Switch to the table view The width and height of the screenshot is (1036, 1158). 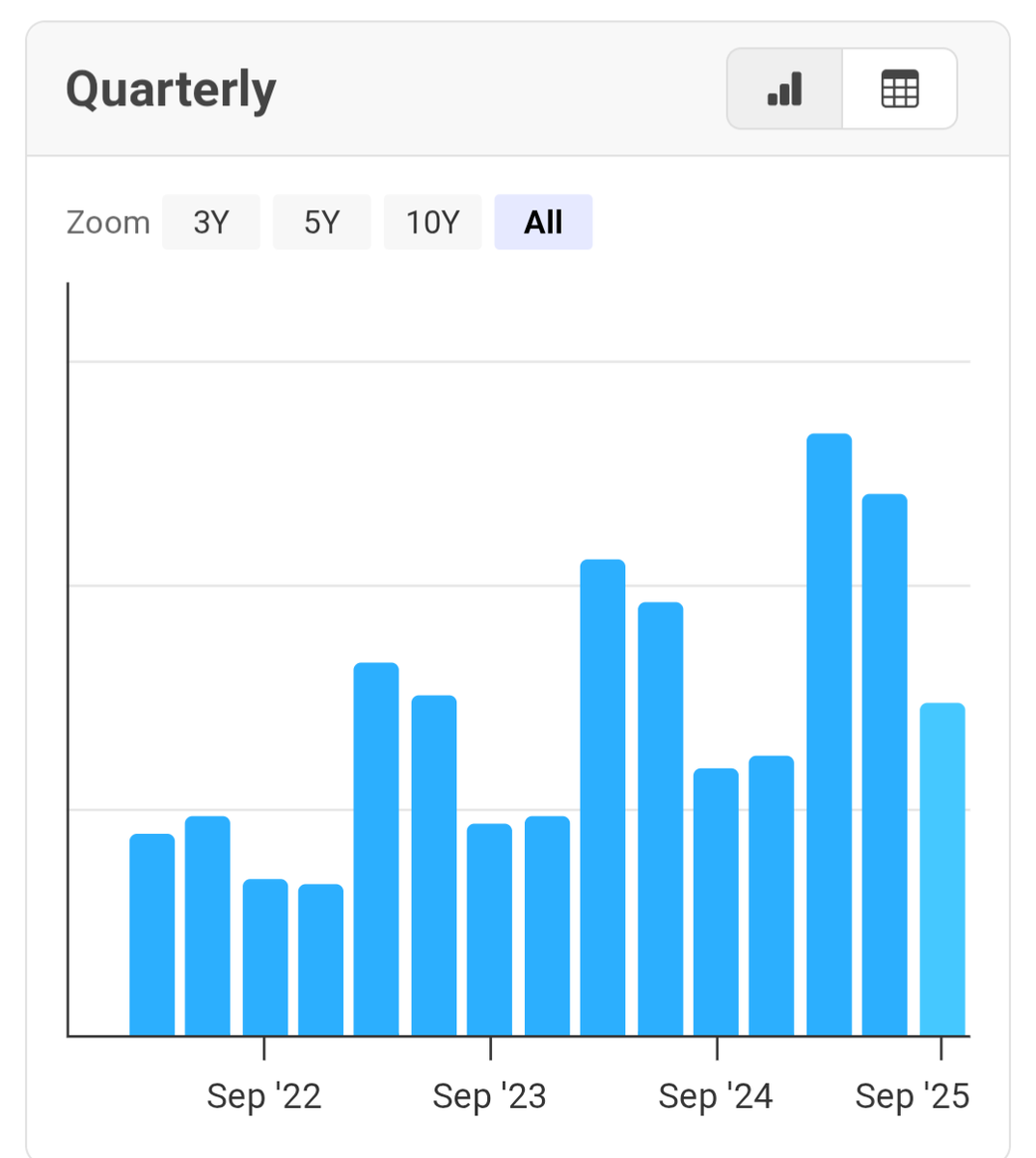click(900, 89)
